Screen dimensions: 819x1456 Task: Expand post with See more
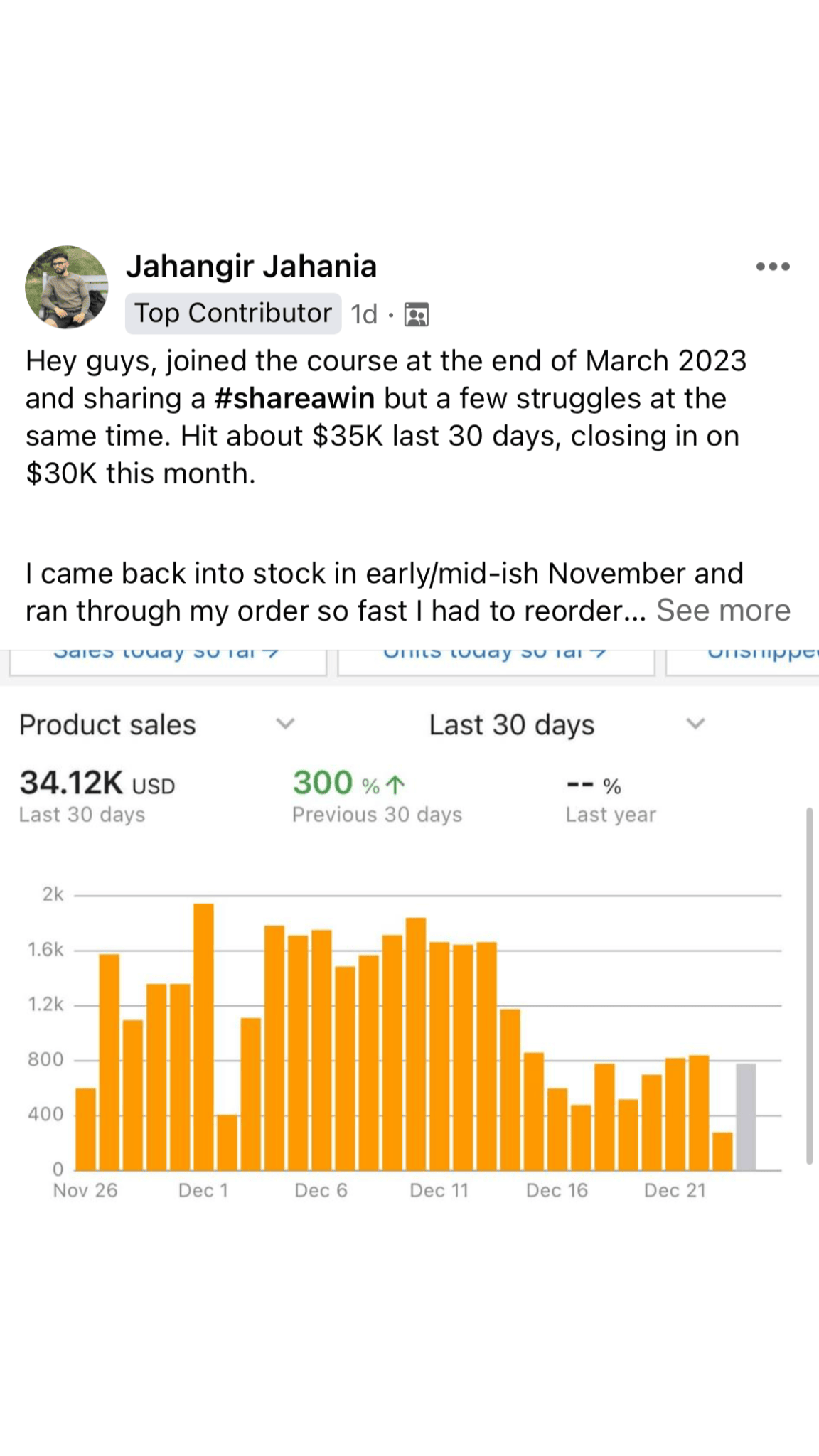[722, 611]
